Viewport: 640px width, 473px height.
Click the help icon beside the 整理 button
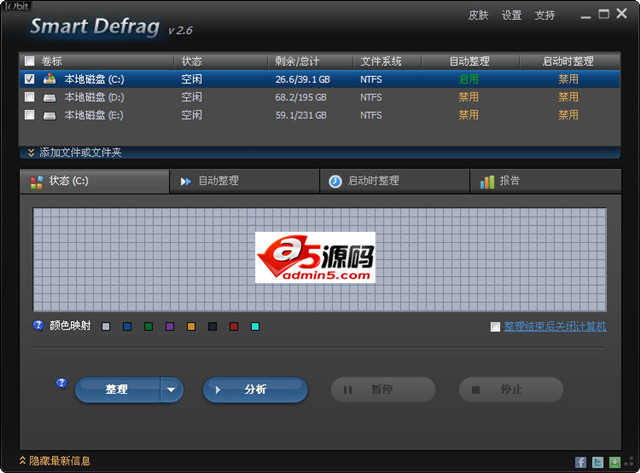[61, 383]
